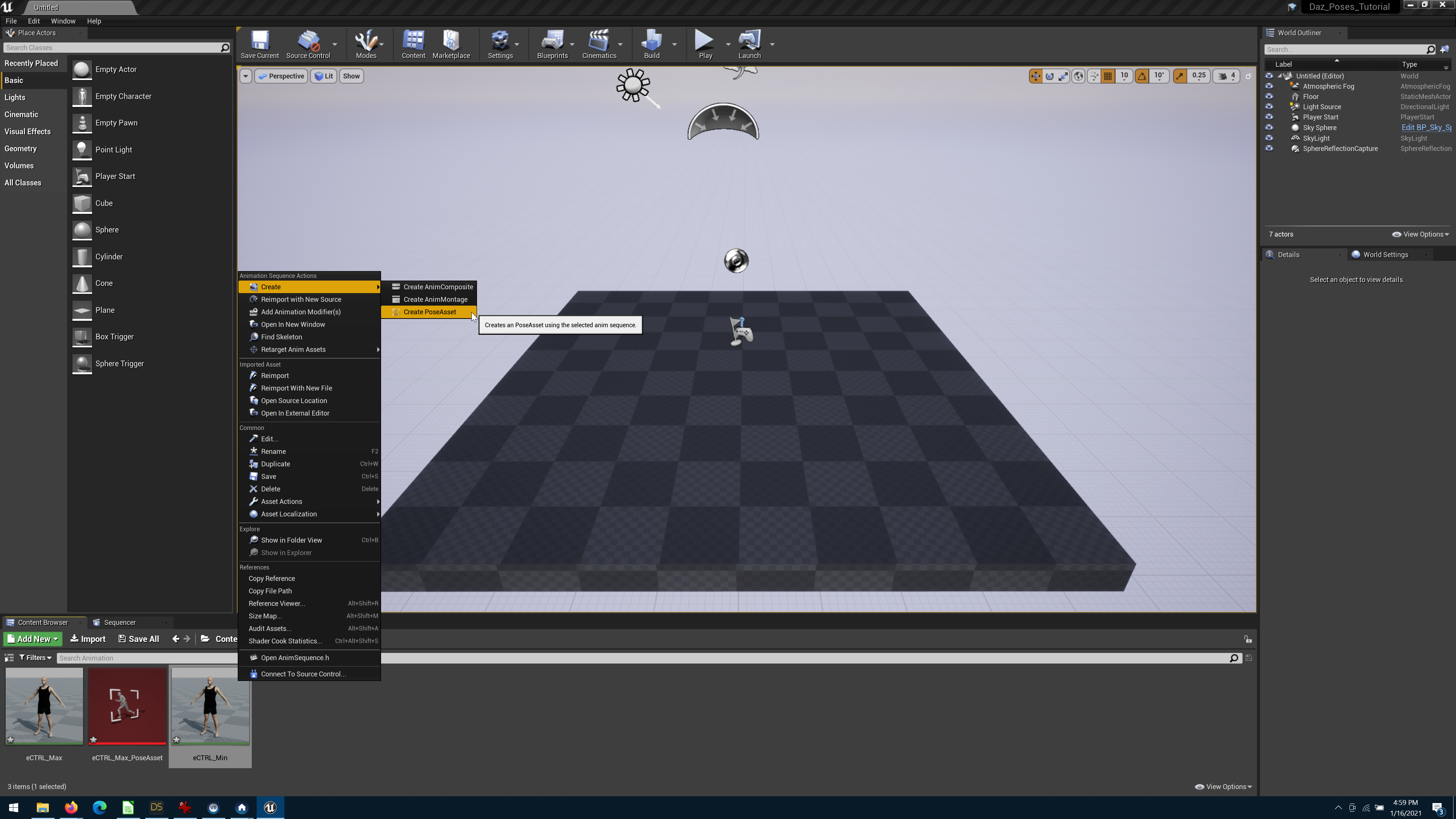Toggle world/local coordinate system icon
The height and width of the screenshot is (819, 1456).
point(1078,76)
